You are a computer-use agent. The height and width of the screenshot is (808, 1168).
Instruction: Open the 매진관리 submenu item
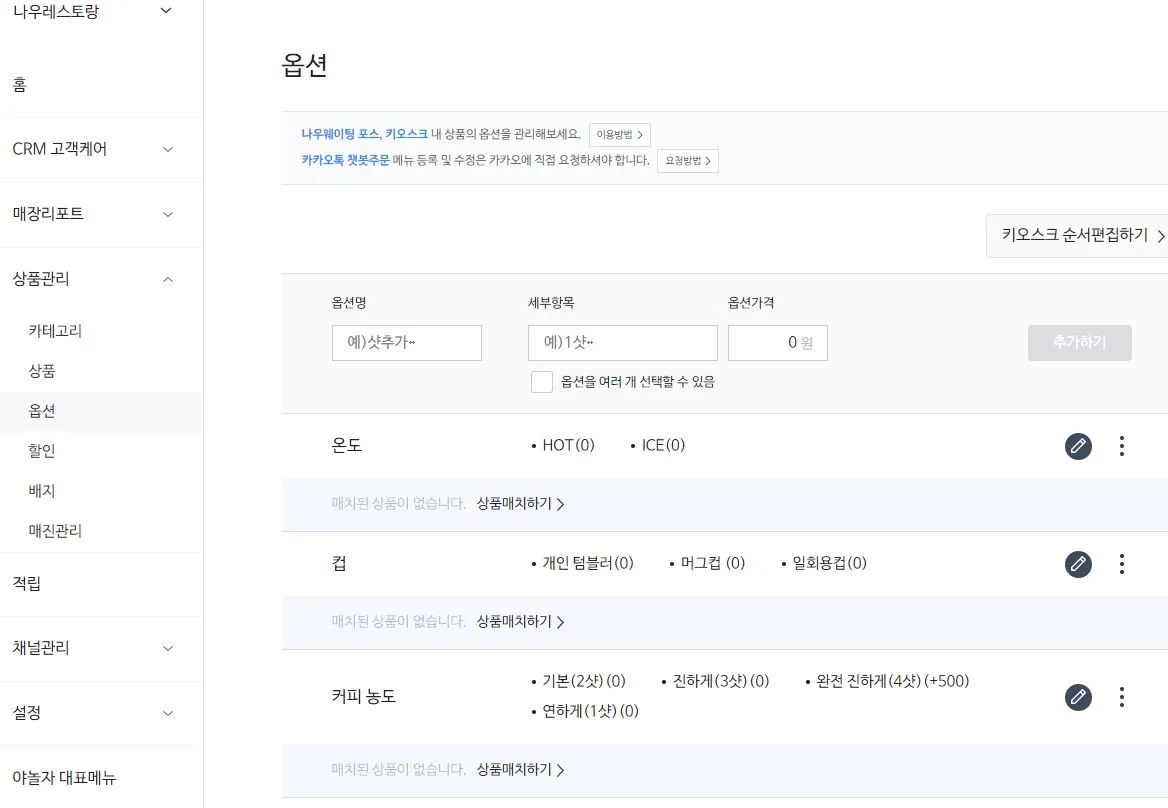(55, 531)
